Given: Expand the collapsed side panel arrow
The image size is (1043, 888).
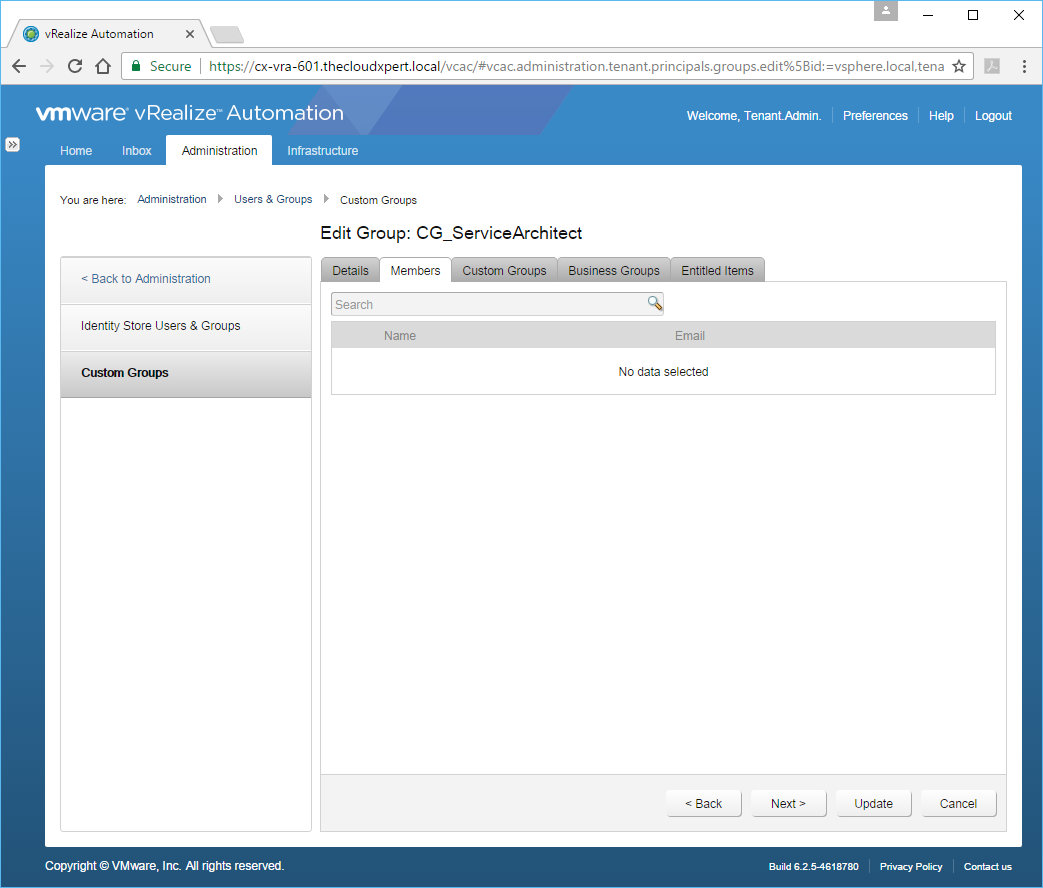Looking at the screenshot, I should tap(13, 144).
